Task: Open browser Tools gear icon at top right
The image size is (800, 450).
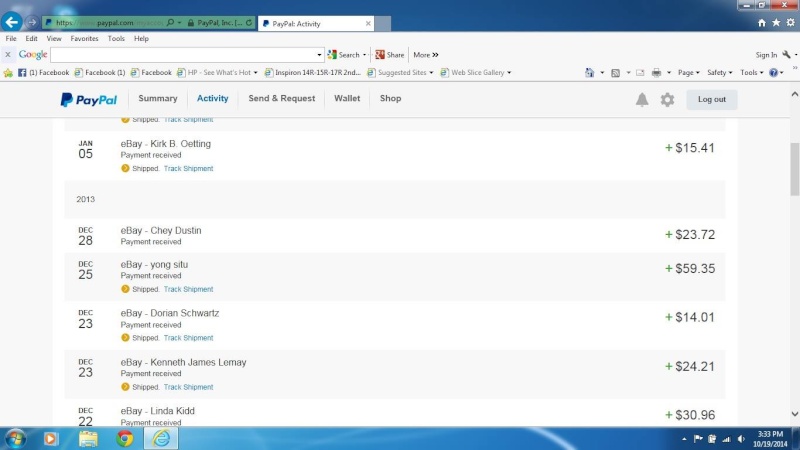Action: (x=790, y=22)
